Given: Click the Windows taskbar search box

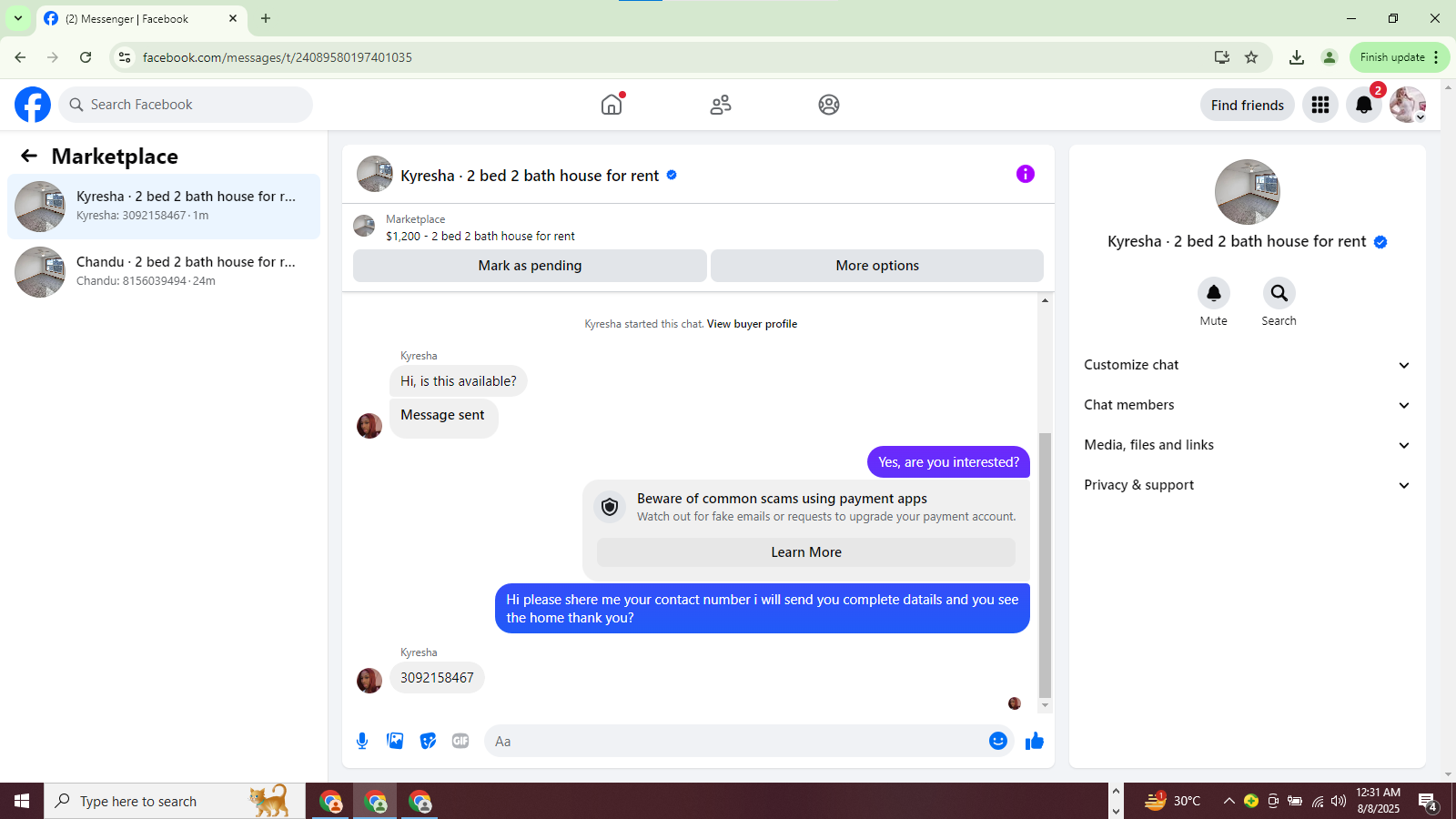Looking at the screenshot, I should pyautogui.click(x=175, y=801).
